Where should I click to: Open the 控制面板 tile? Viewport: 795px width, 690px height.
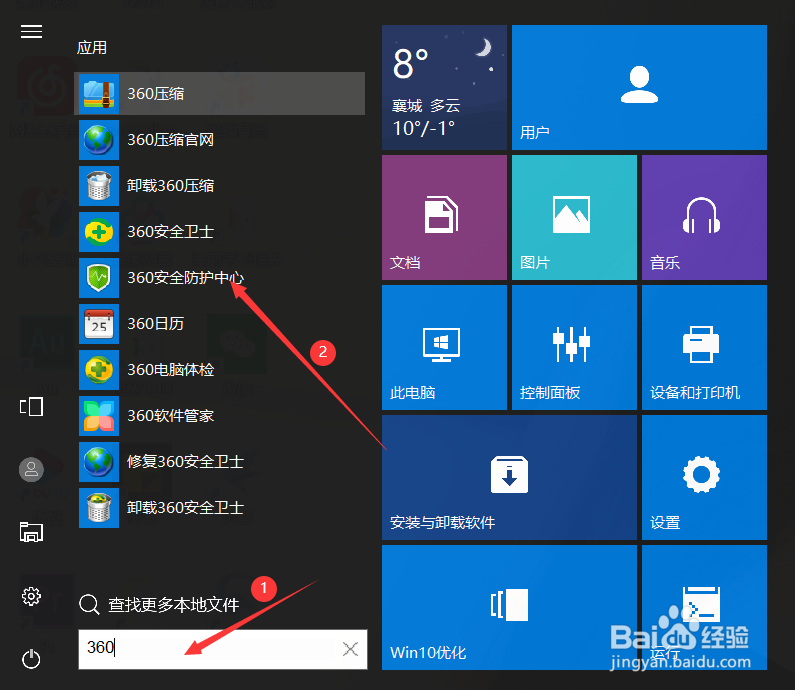point(574,347)
